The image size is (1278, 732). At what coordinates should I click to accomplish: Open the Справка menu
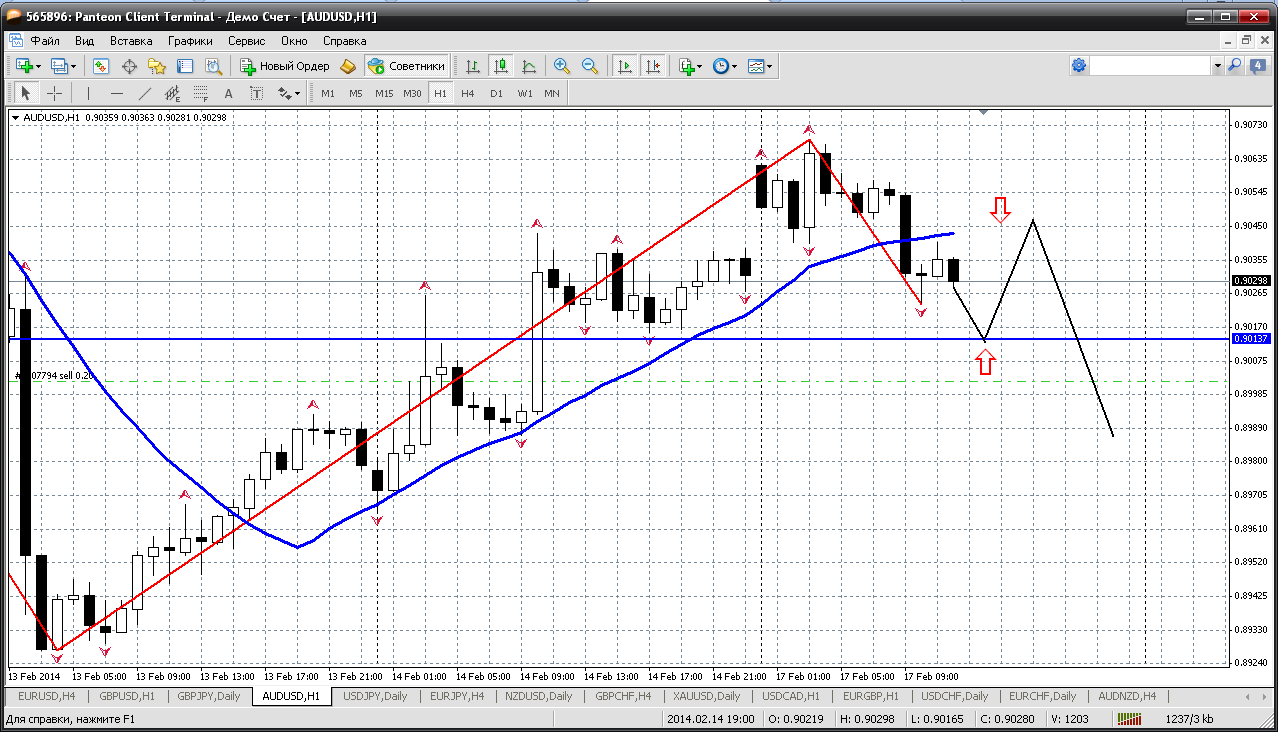pyautogui.click(x=344, y=41)
